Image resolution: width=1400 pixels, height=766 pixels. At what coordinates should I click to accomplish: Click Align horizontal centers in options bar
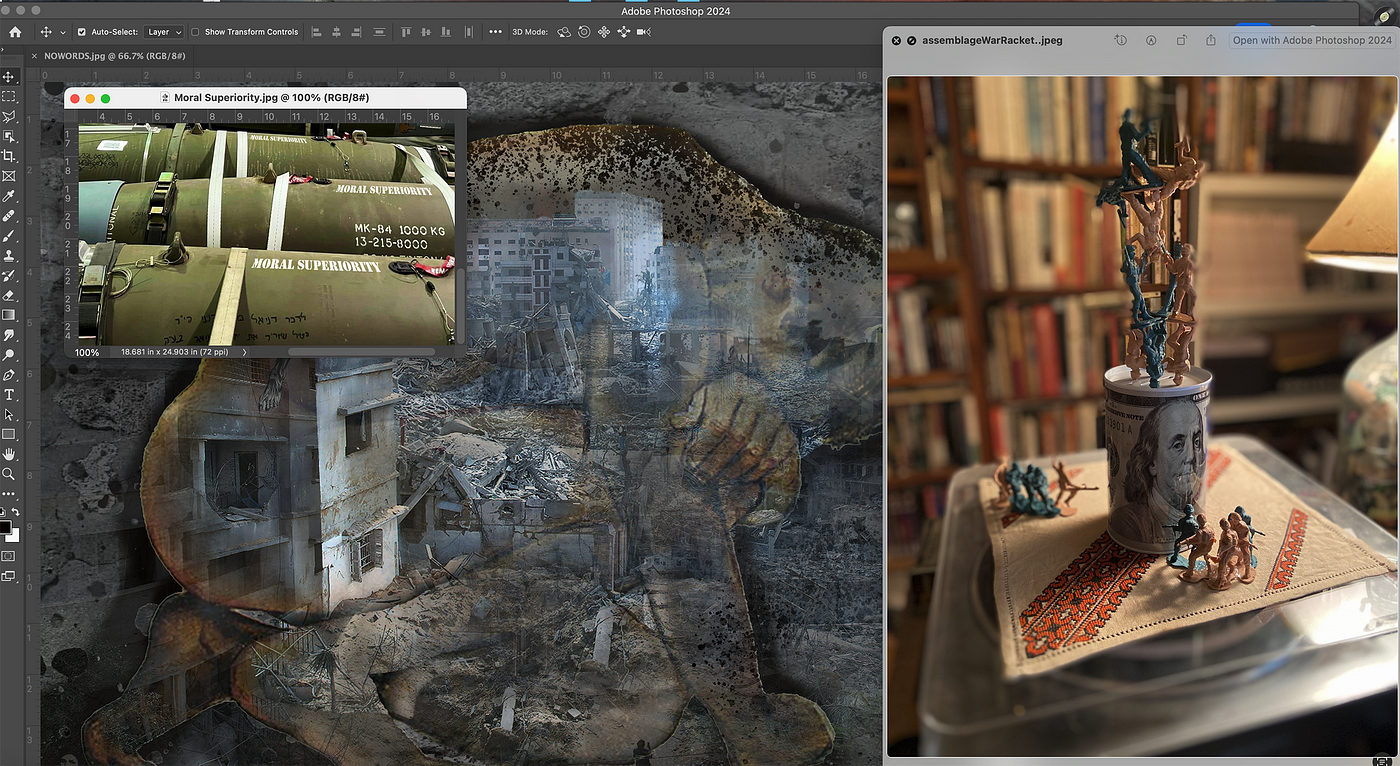[x=337, y=32]
